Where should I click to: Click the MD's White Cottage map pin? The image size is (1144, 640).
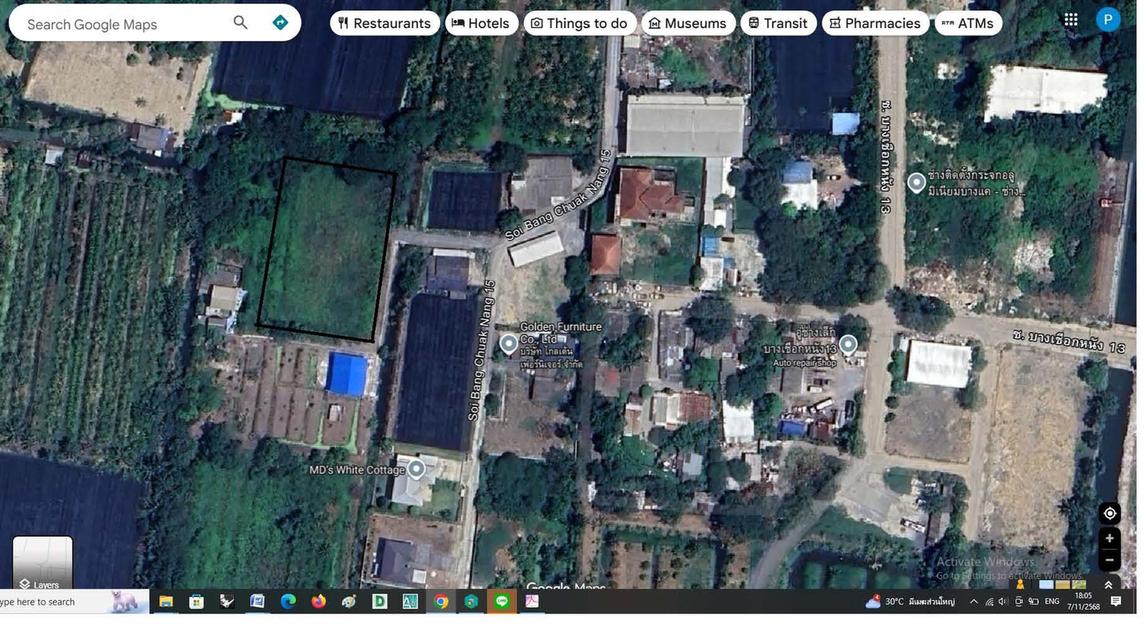(x=416, y=469)
